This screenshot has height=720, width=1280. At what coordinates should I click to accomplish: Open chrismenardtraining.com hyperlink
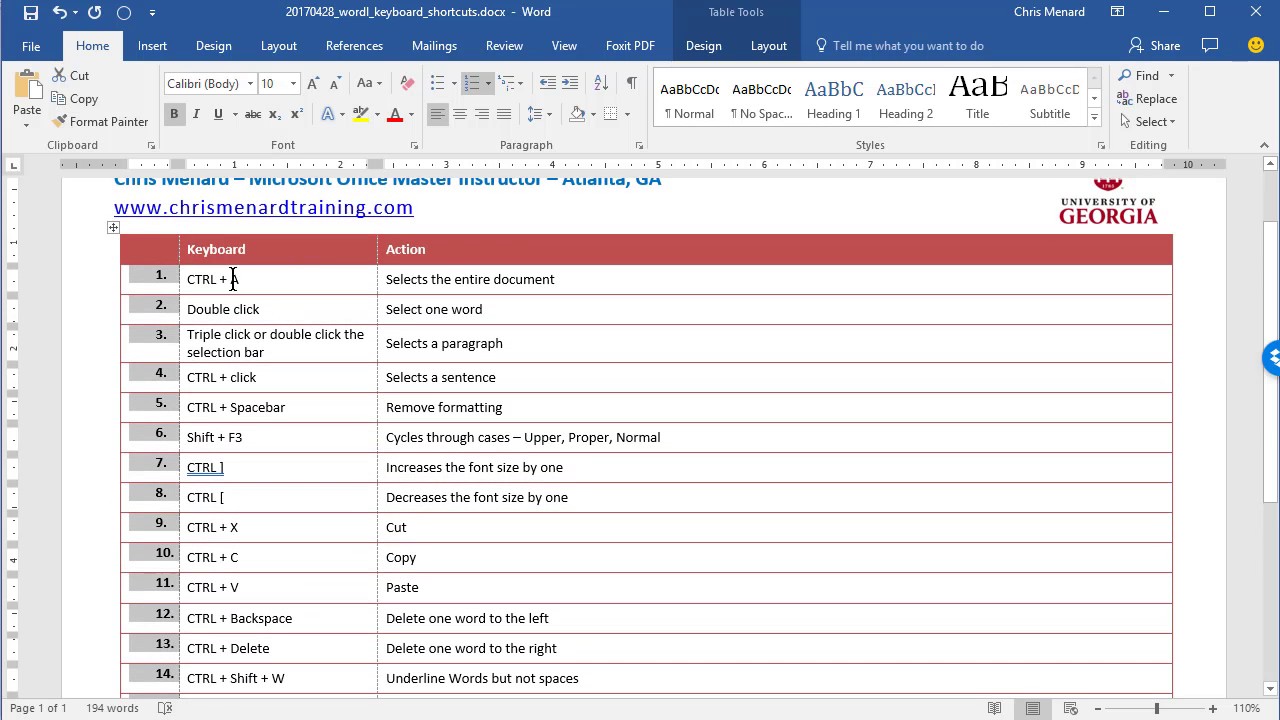point(263,207)
